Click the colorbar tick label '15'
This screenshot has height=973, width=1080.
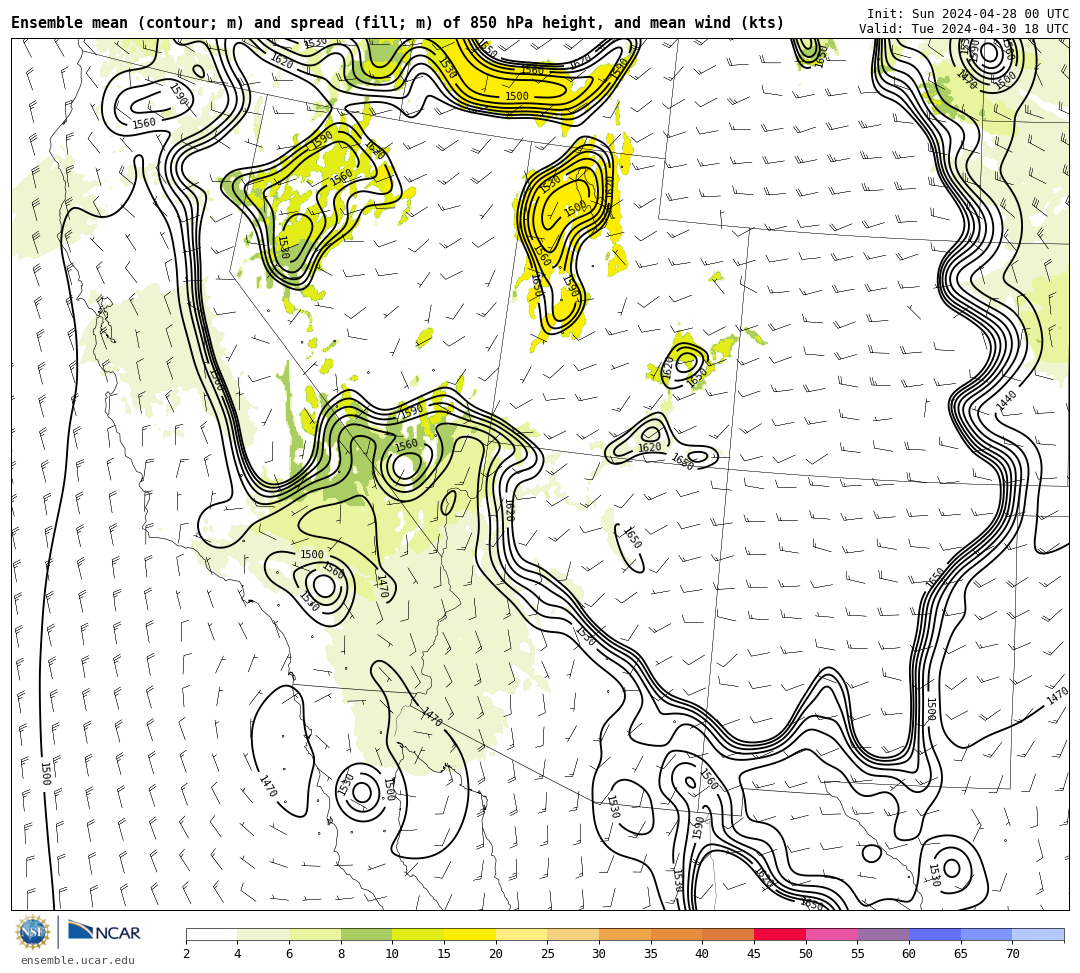tap(444, 954)
